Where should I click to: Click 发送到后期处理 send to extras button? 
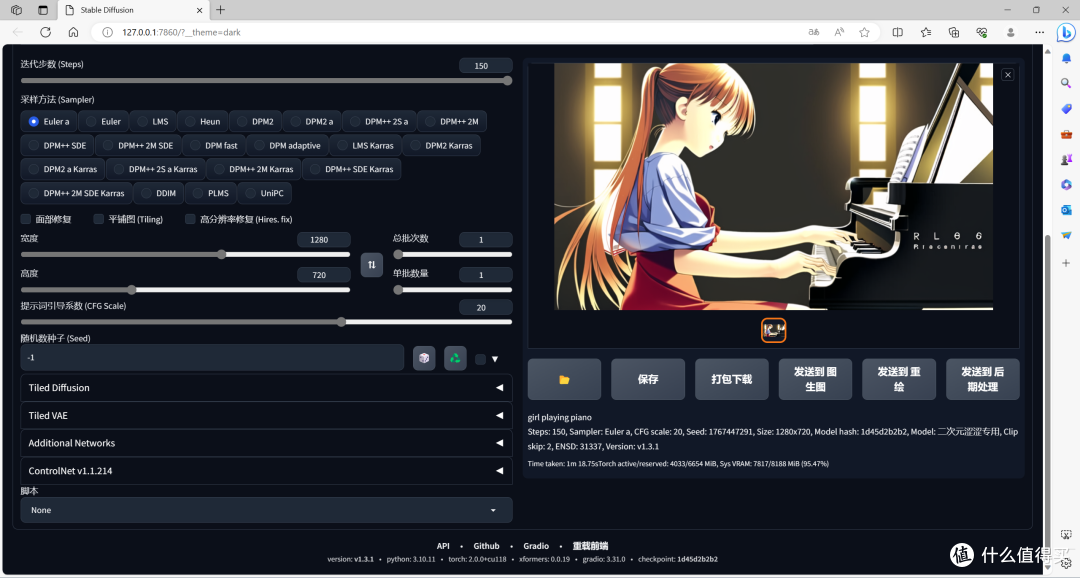click(x=983, y=380)
